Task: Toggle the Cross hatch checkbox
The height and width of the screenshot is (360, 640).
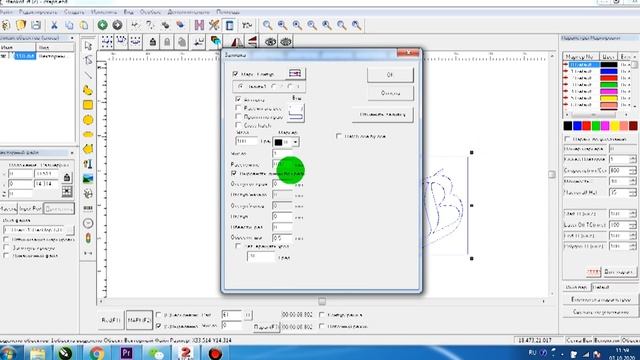Action: (238, 125)
